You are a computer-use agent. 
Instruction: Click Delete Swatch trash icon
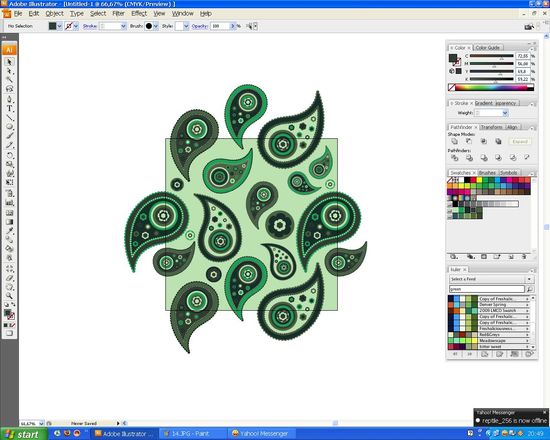click(x=524, y=257)
